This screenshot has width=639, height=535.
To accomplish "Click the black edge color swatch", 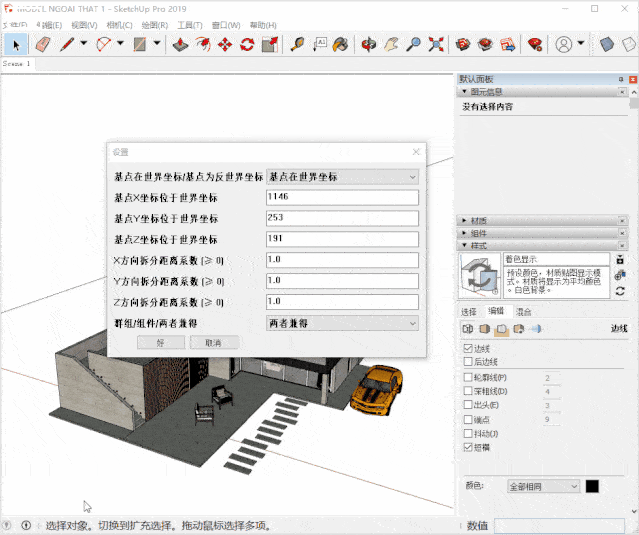I will 592,486.
